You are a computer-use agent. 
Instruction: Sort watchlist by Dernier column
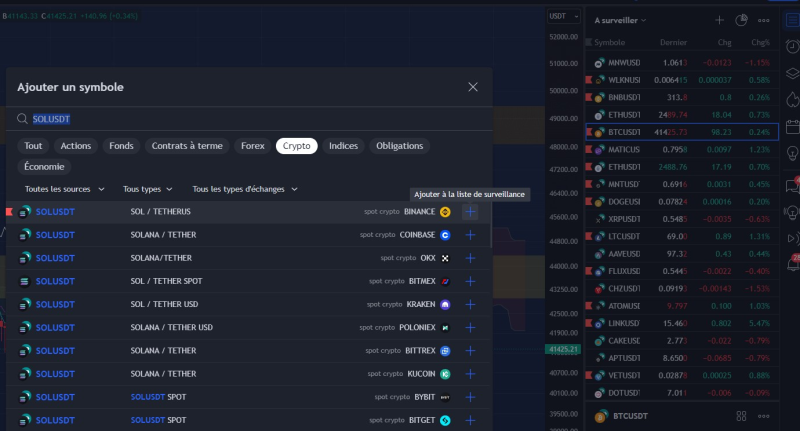pyautogui.click(x=673, y=42)
